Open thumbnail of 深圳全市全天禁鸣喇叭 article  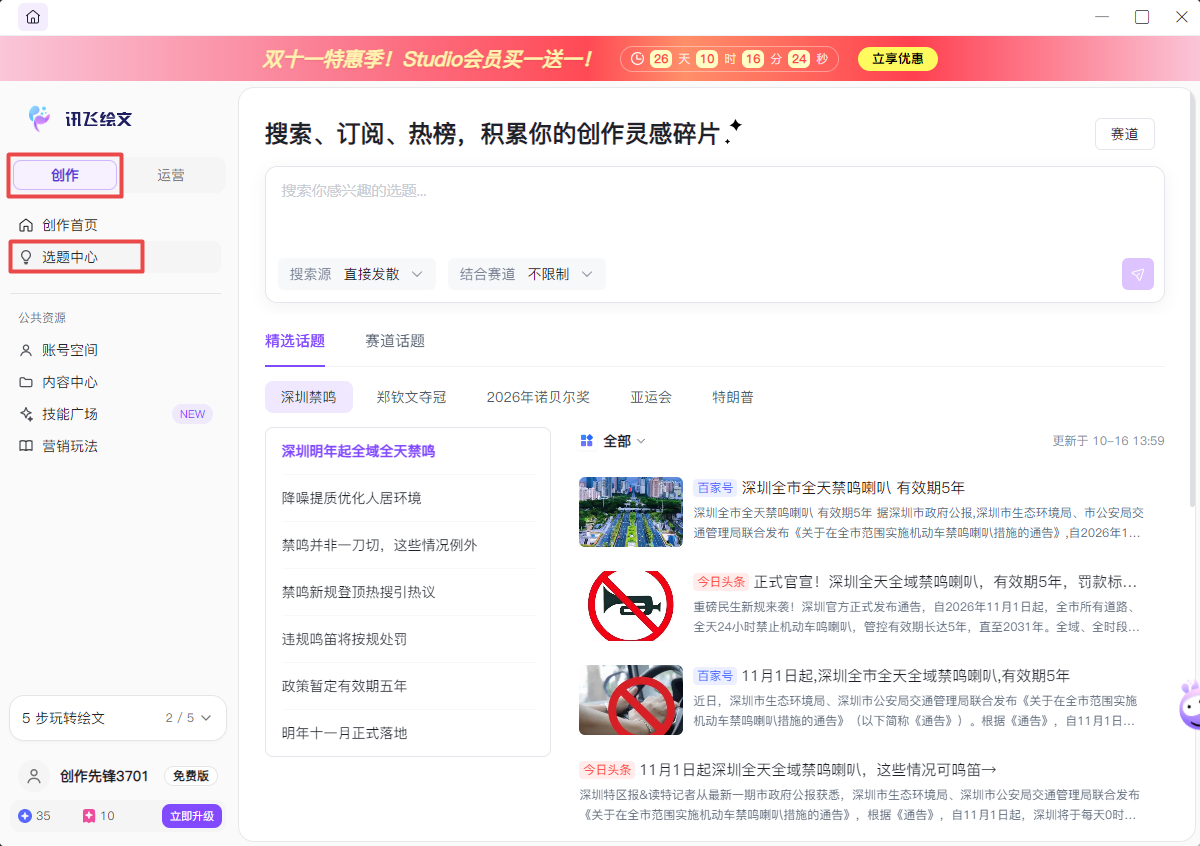pos(631,512)
